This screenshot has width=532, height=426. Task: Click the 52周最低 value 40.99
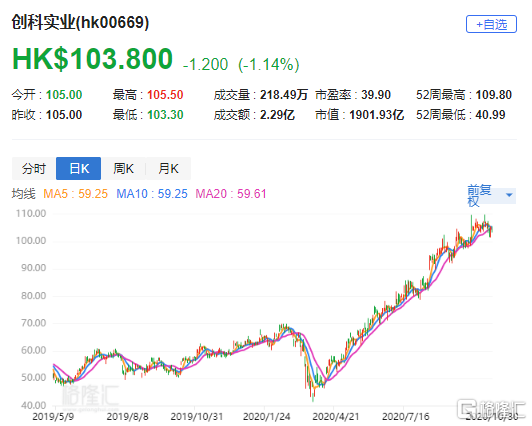coord(490,115)
